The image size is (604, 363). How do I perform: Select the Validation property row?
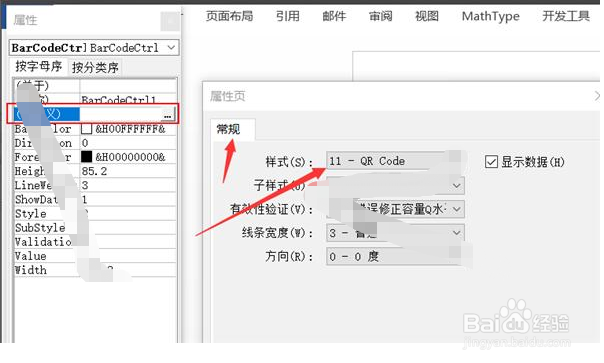tap(95, 242)
